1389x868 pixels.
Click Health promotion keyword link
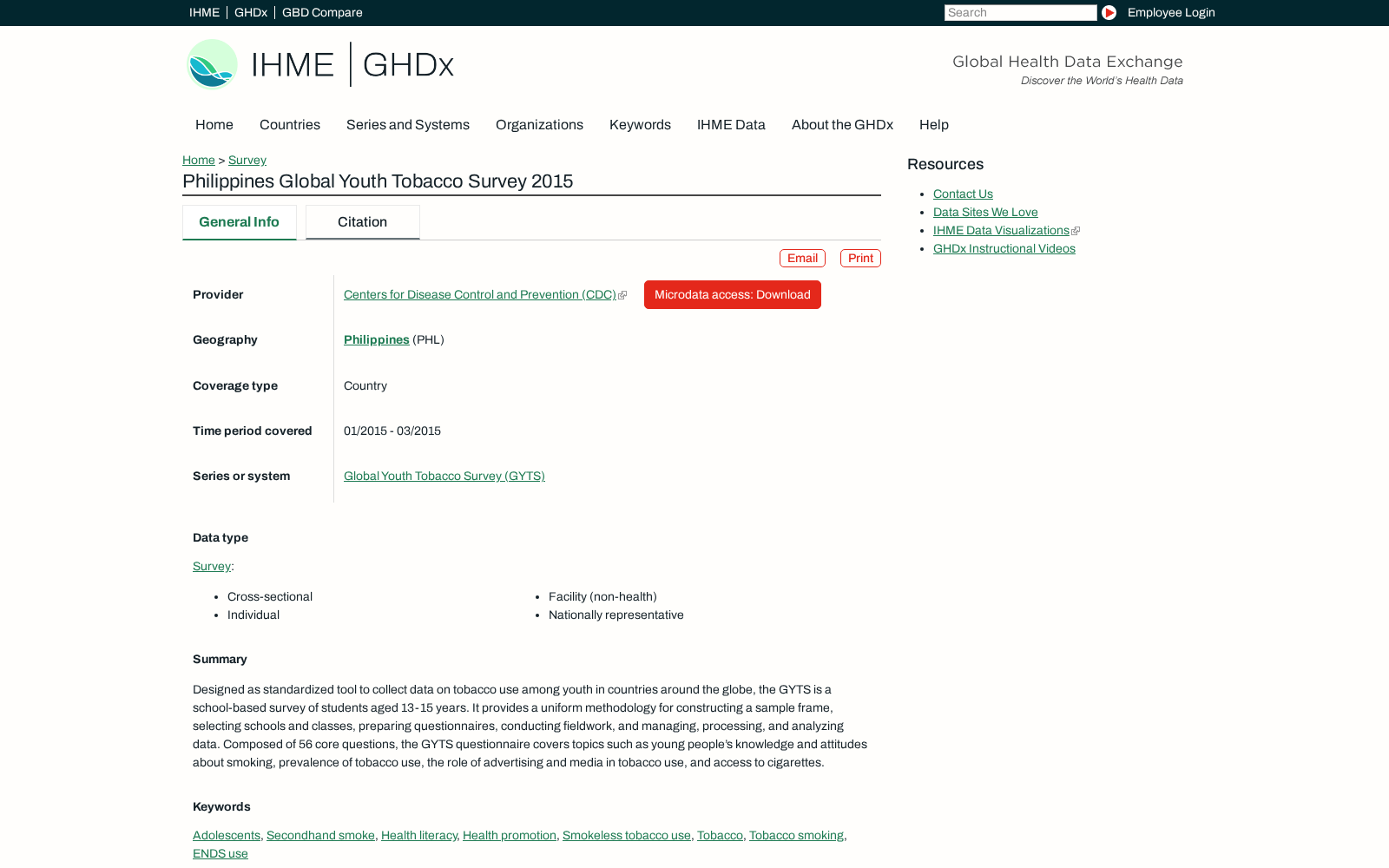[510, 835]
